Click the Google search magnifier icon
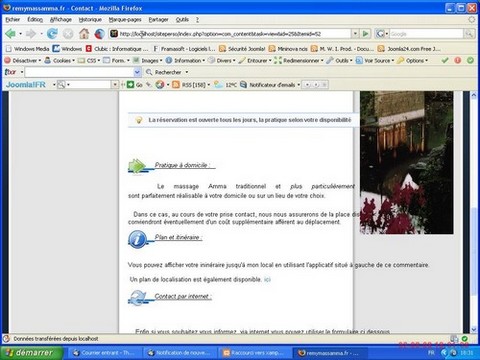 [x=469, y=34]
